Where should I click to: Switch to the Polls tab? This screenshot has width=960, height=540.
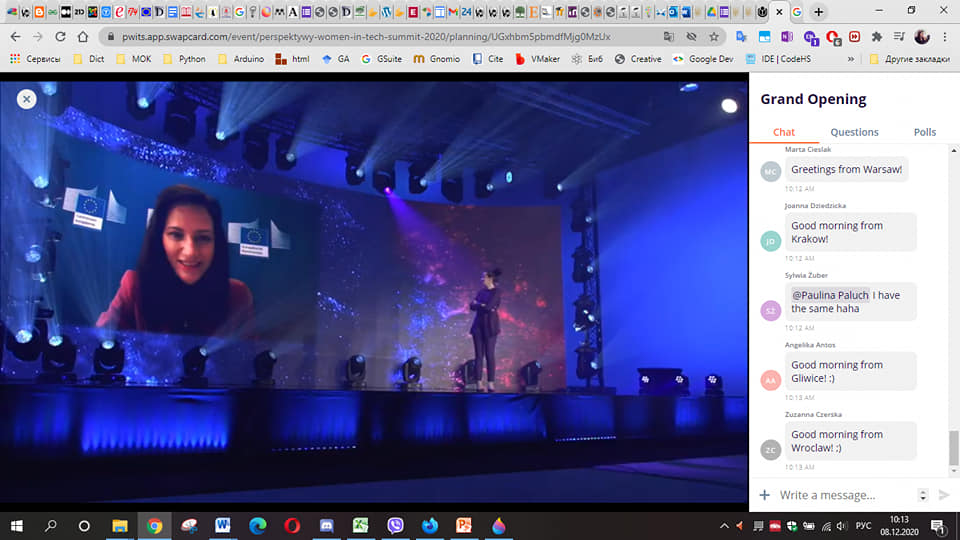tap(925, 132)
